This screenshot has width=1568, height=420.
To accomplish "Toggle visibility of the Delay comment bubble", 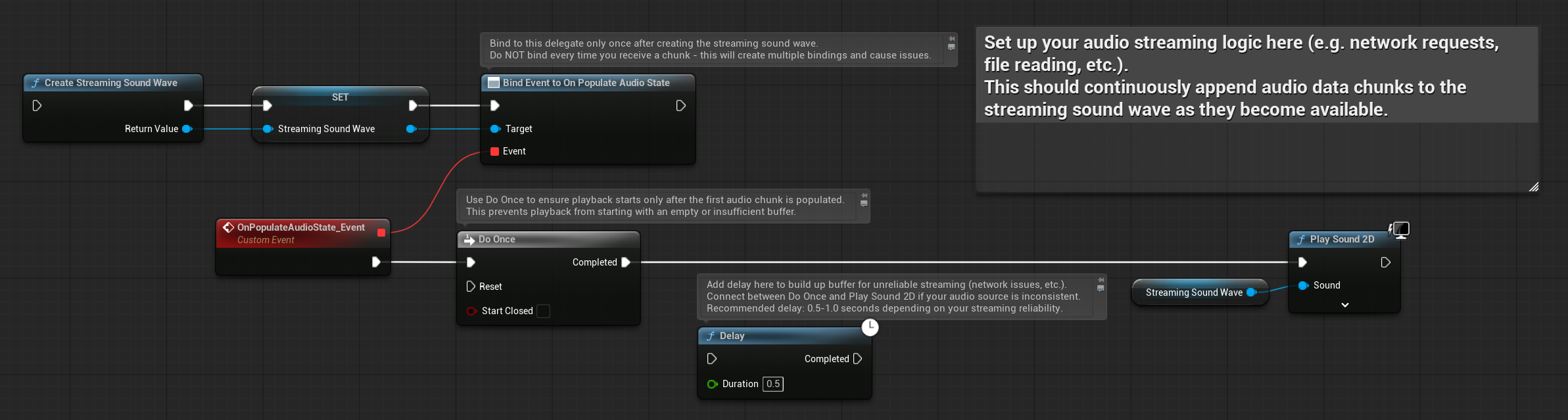I will point(1101,289).
